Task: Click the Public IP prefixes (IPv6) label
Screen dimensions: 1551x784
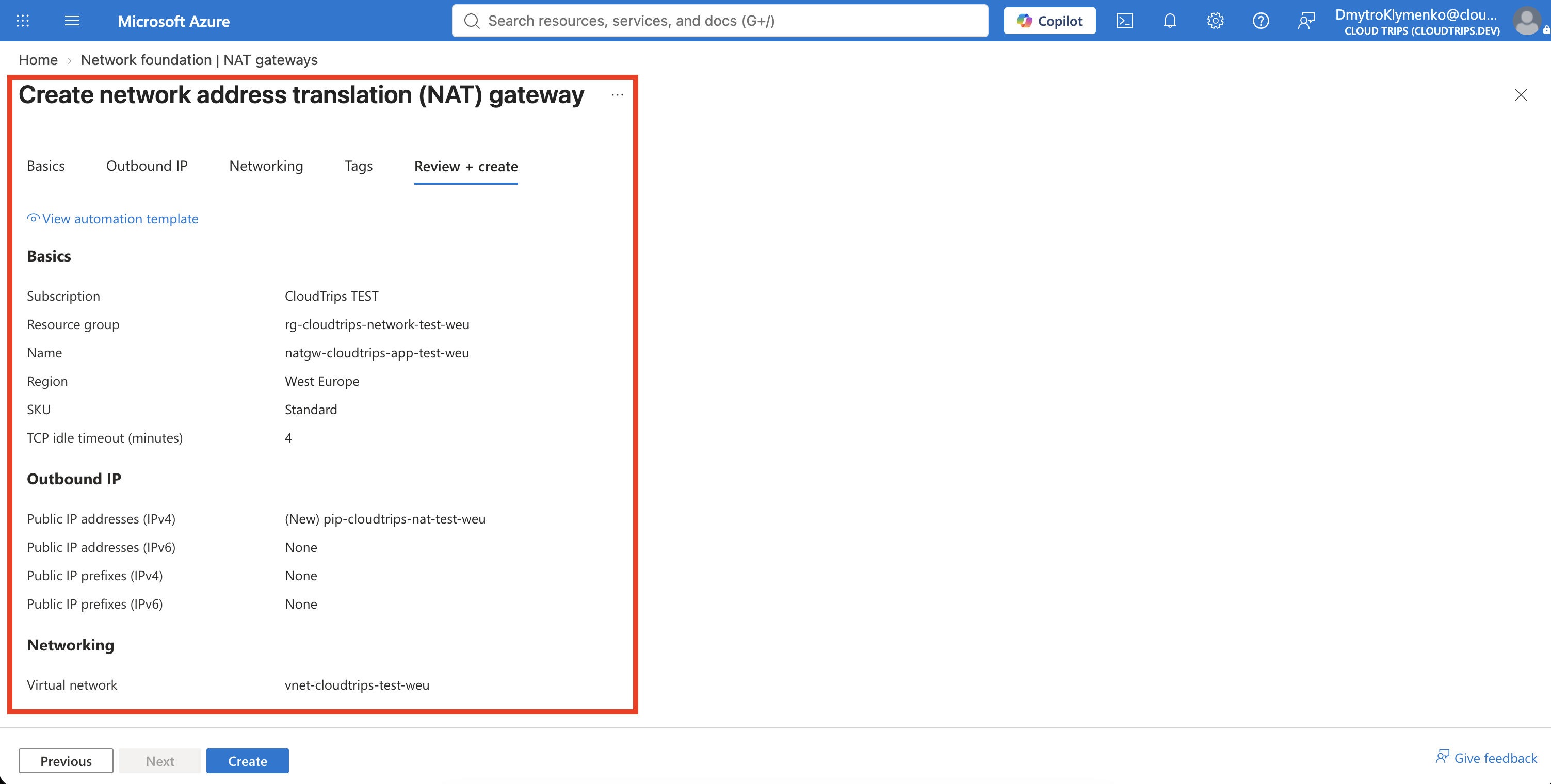Action: click(95, 604)
